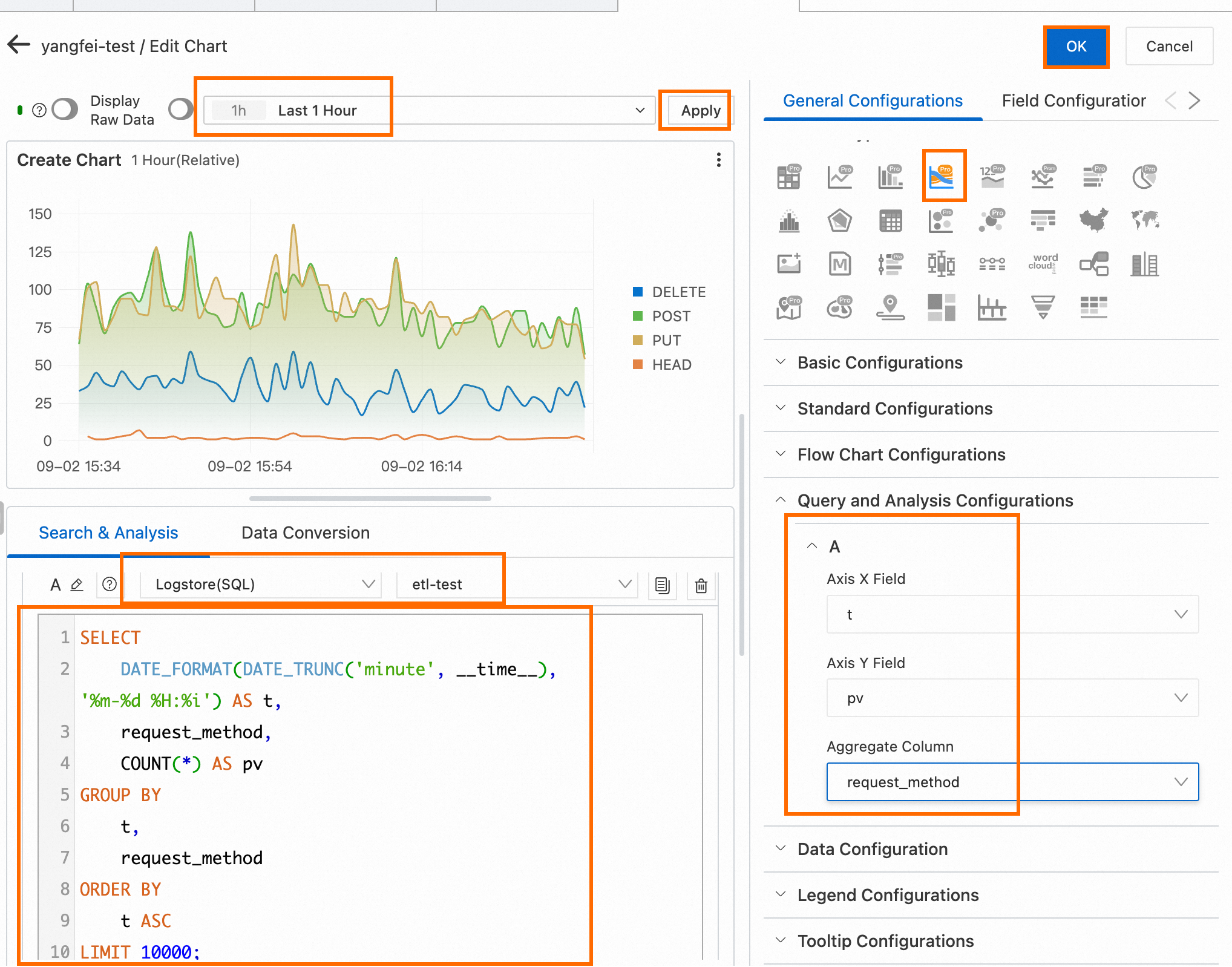
Task: Open the Data Conversion tab
Action: [306, 533]
